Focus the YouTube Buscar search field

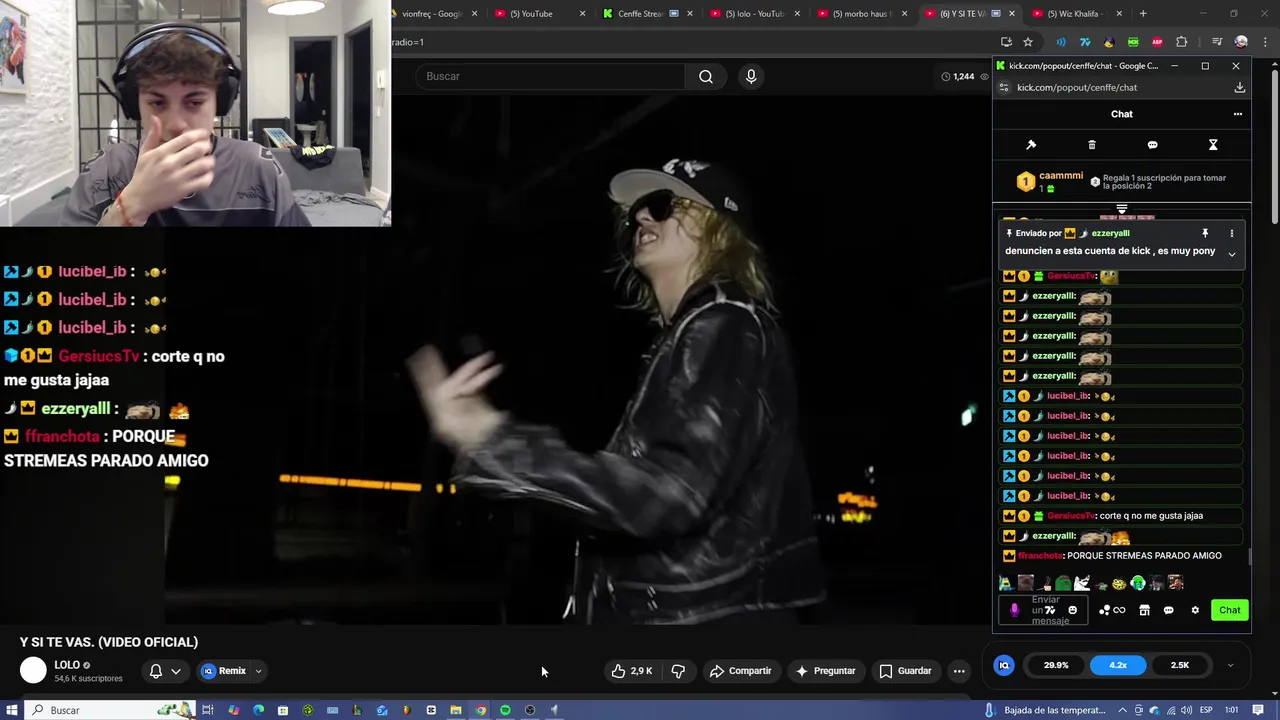point(550,76)
